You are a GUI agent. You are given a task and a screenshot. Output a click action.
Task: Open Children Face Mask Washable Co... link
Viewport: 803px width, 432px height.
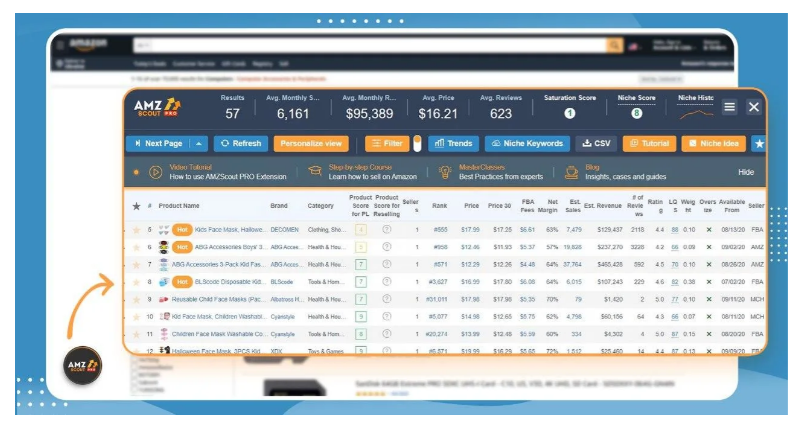[219, 334]
